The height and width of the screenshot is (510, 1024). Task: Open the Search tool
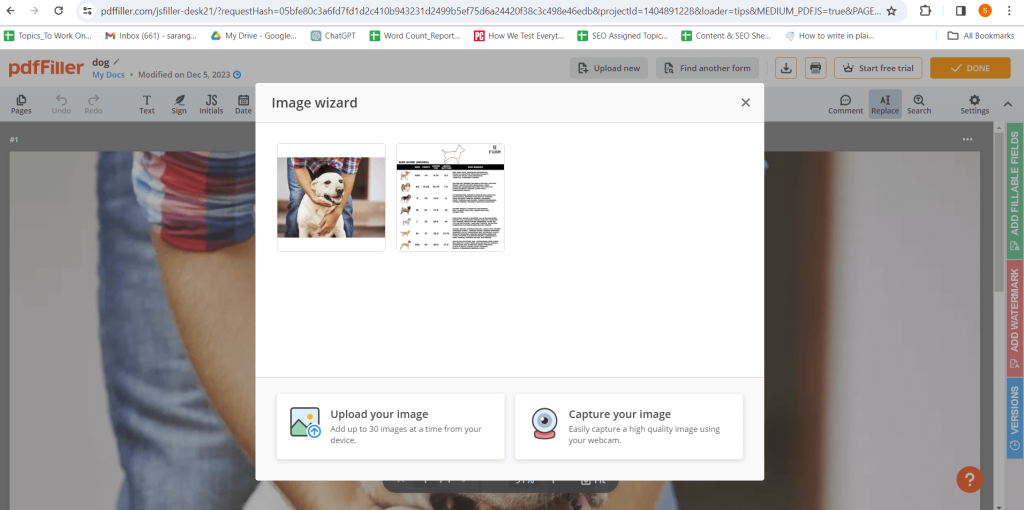(919, 104)
